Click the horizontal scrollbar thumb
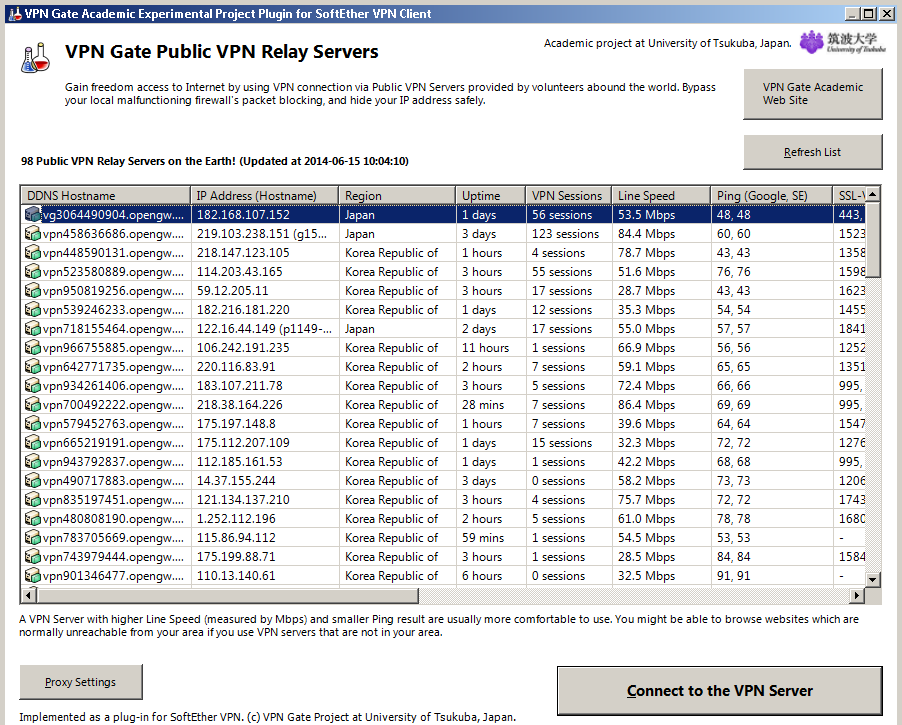Screen dimensions: 902x725 [x=228, y=595]
